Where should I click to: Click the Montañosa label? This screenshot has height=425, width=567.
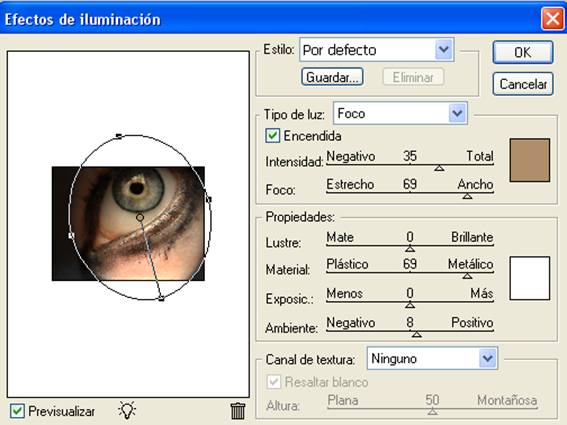[507, 400]
